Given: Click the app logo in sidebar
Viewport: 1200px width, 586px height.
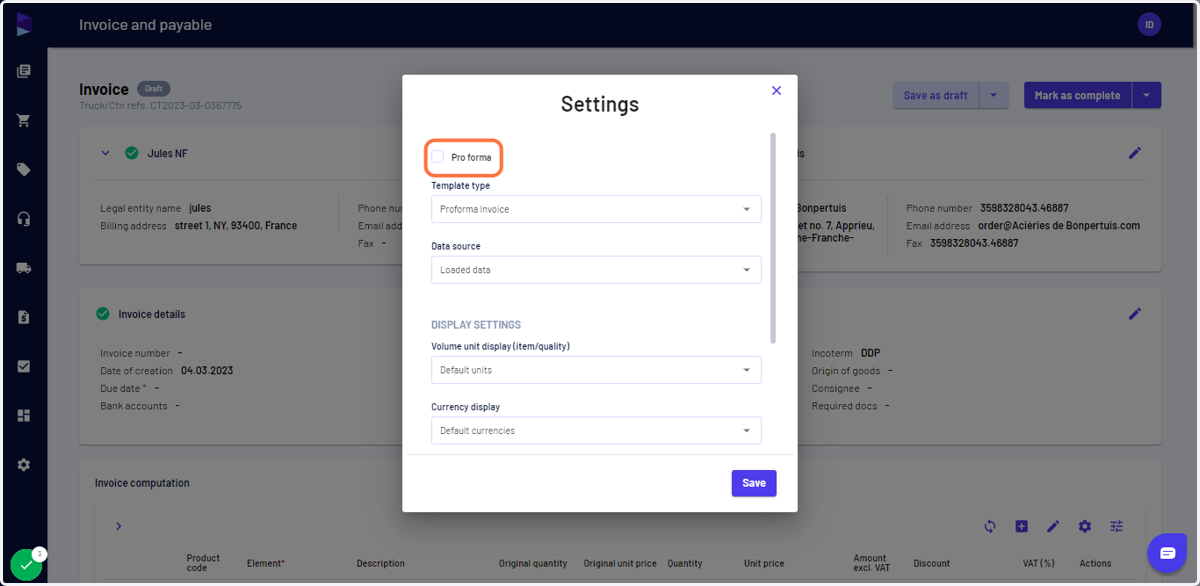Looking at the screenshot, I should point(24,25).
